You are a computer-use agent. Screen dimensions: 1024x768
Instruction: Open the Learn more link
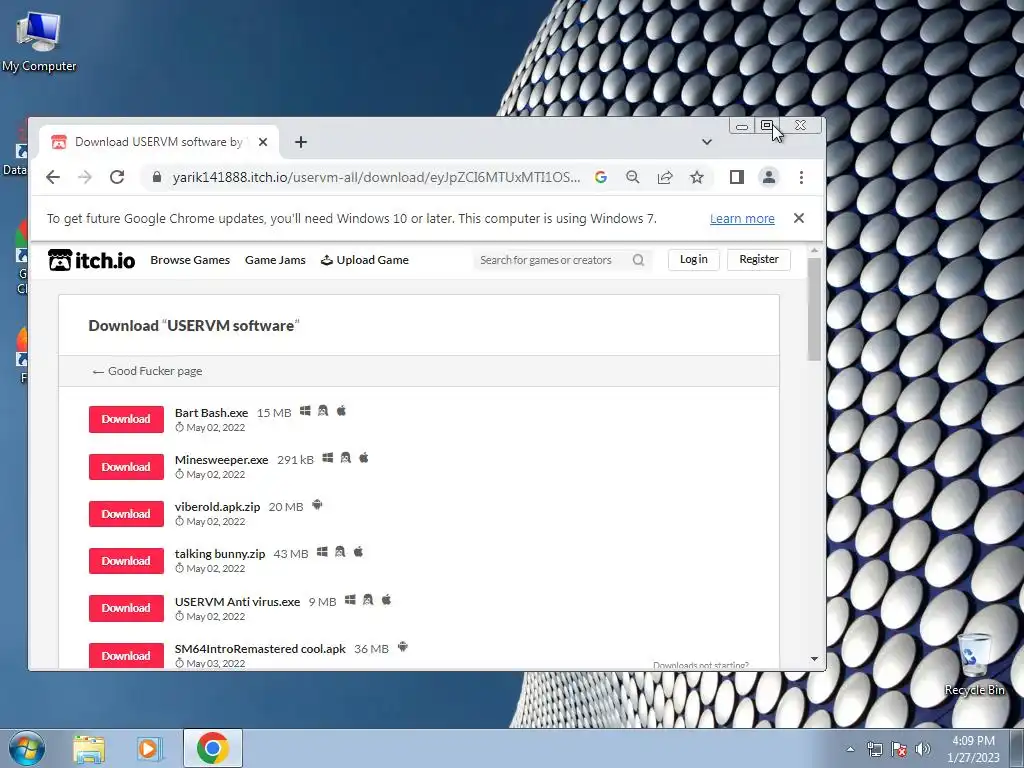pyautogui.click(x=742, y=219)
